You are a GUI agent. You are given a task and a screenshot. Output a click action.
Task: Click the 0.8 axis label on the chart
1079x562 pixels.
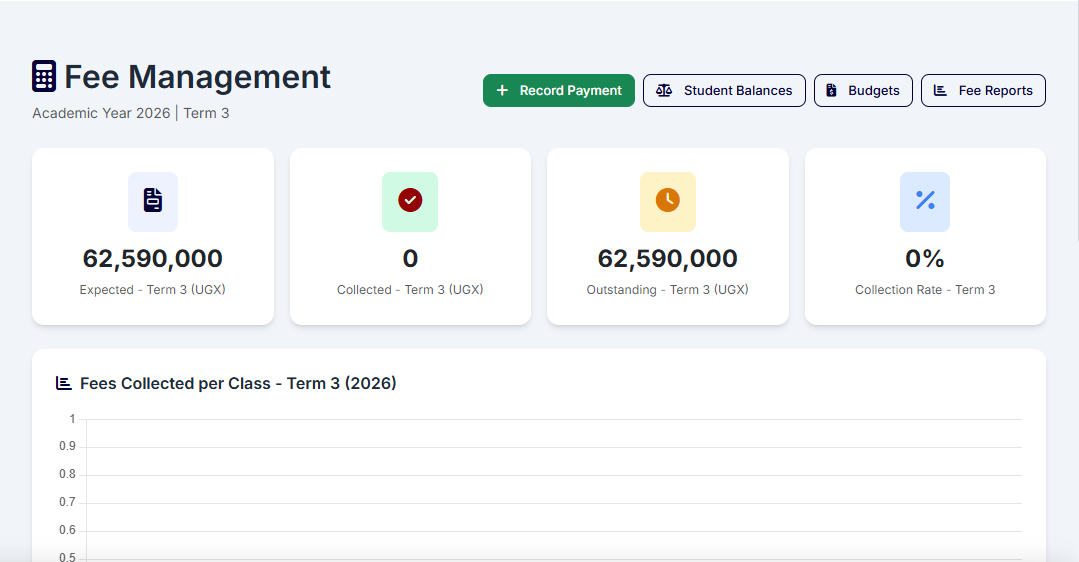click(x=67, y=474)
